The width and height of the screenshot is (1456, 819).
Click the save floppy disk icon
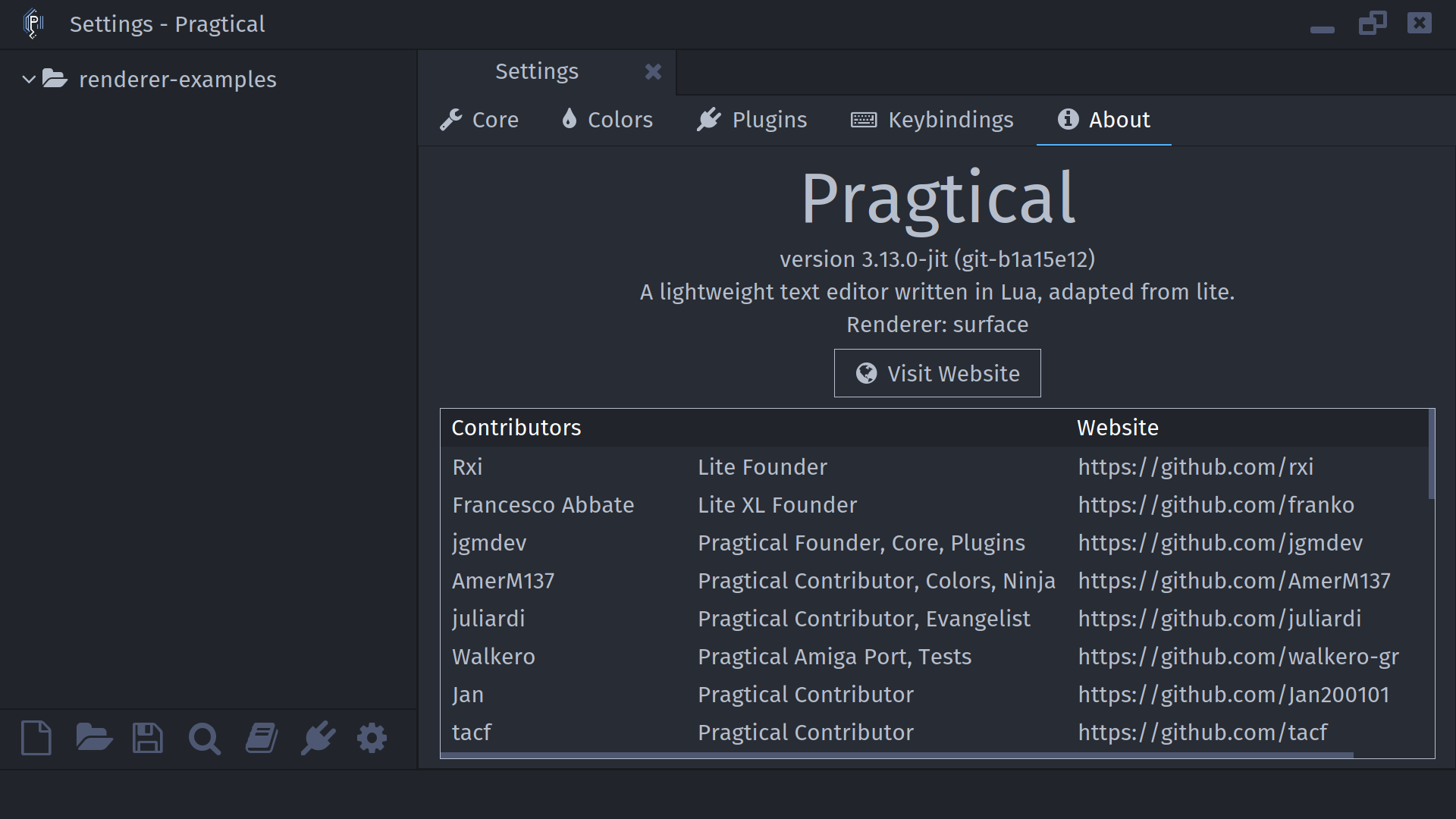click(x=148, y=738)
